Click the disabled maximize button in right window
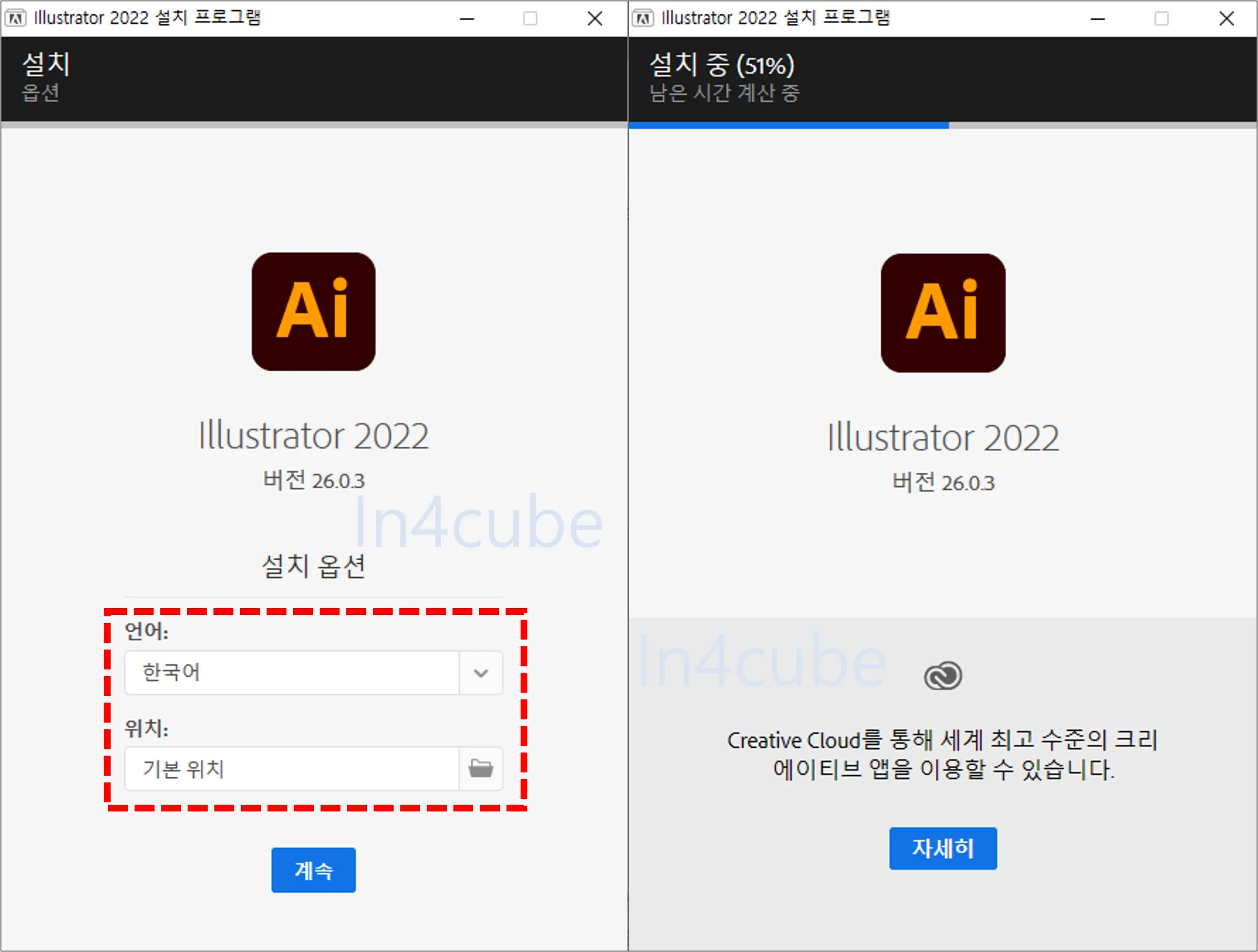The height and width of the screenshot is (952, 1258). click(1161, 19)
